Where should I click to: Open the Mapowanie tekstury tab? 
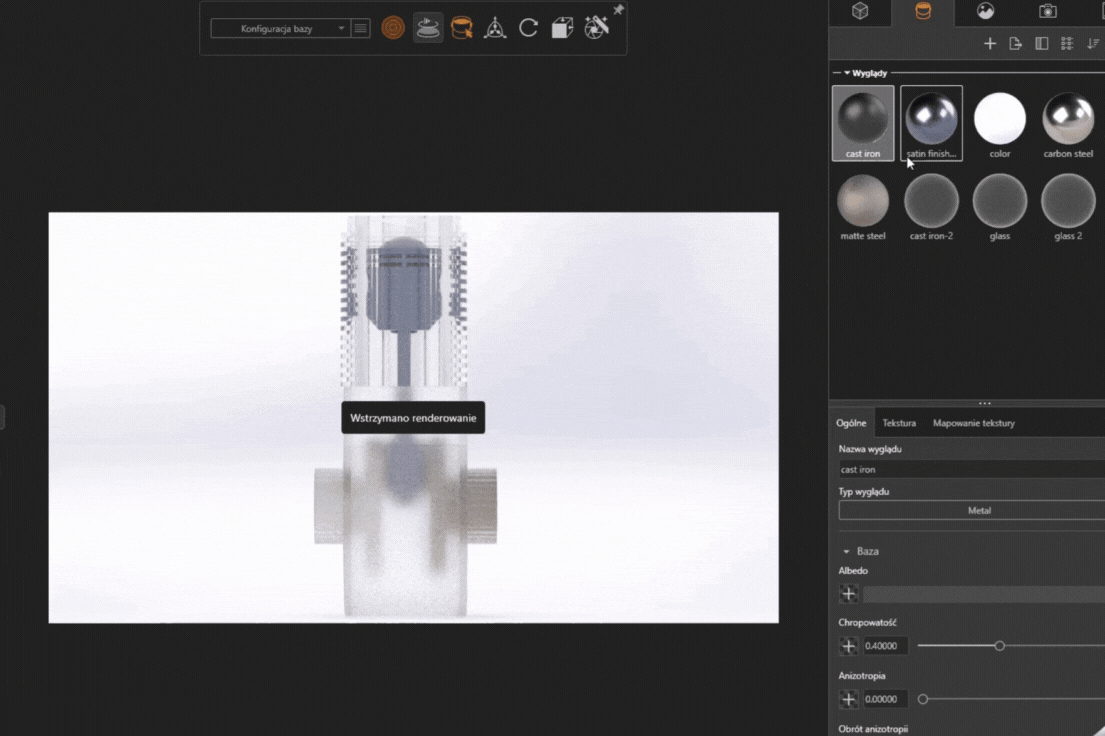[x=973, y=423]
